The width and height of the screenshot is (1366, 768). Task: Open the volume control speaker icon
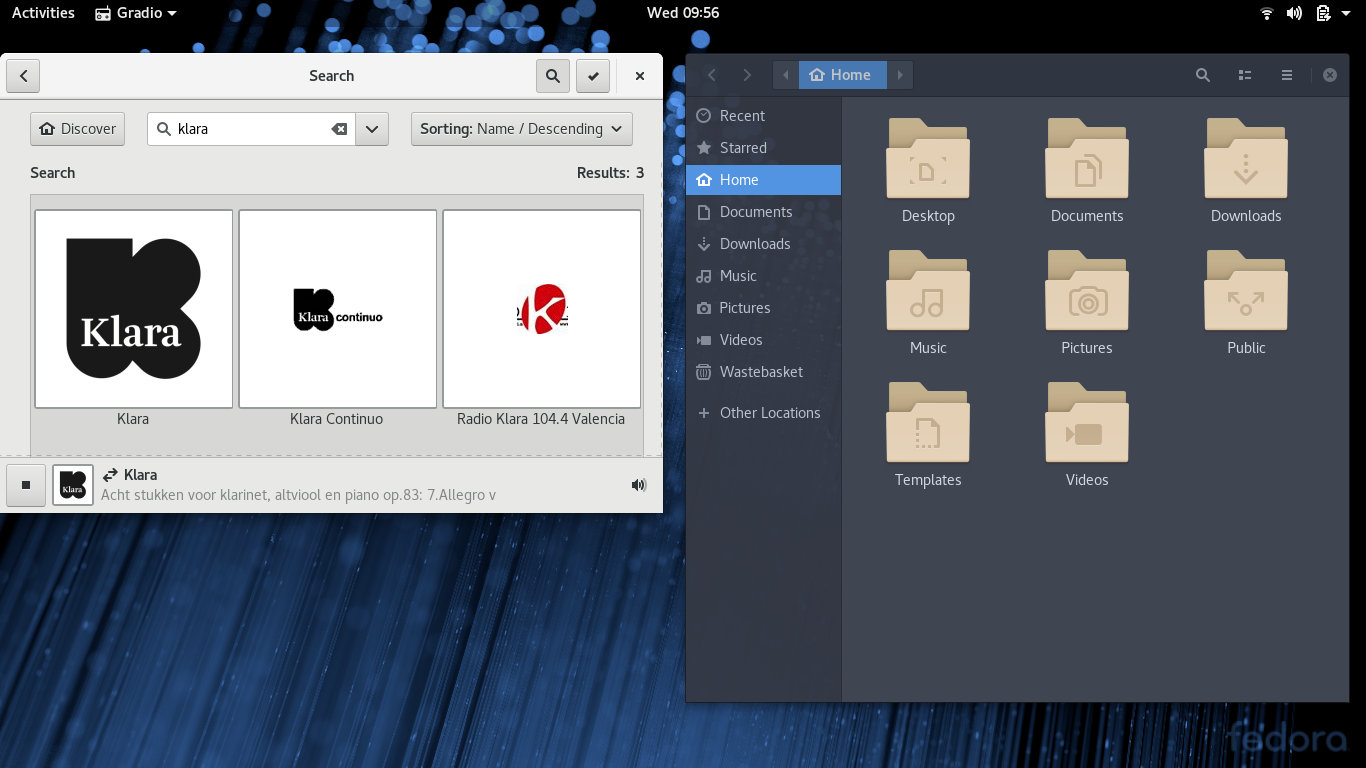[639, 485]
